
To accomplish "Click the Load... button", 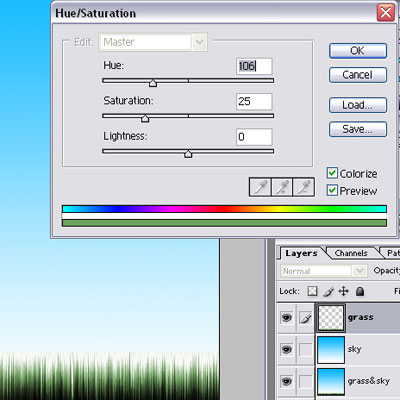I will point(358,105).
